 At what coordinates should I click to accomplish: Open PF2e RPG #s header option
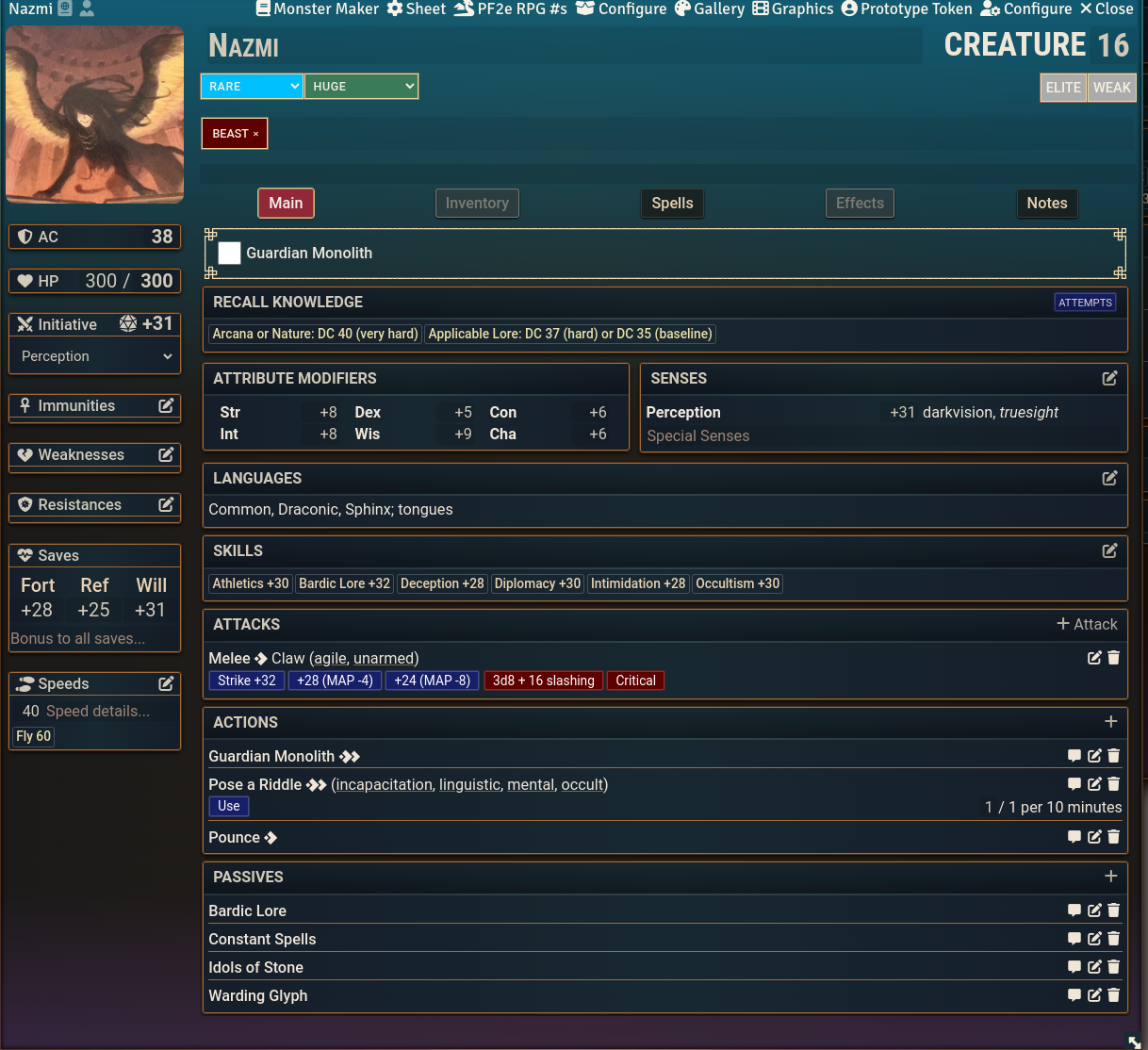coord(510,8)
